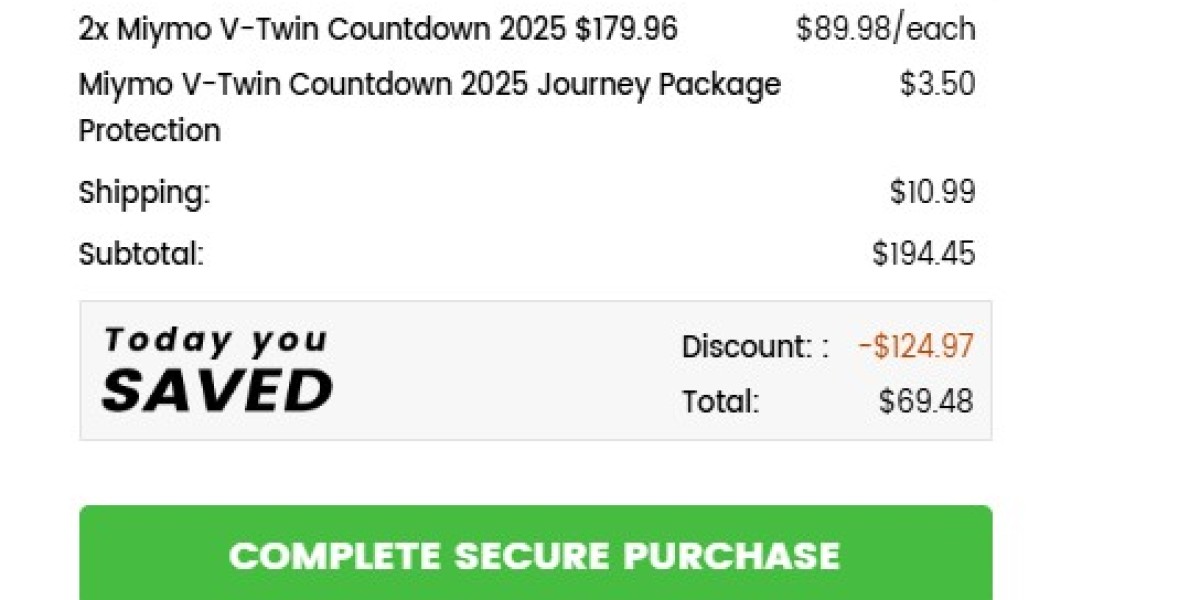Click the Subtotal label
1200x600 pixels.
click(141, 255)
